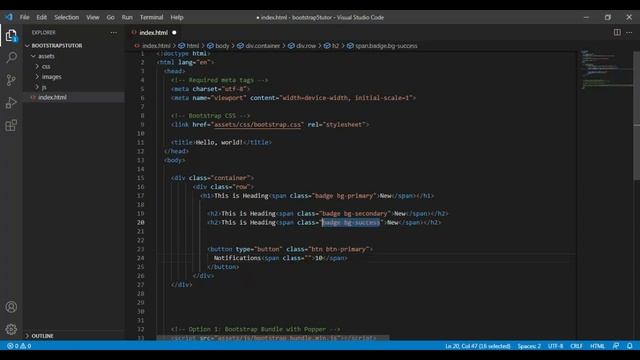The height and width of the screenshot is (360, 640).
Task: Close the unsaved index.html tab dot
Action: [174, 33]
